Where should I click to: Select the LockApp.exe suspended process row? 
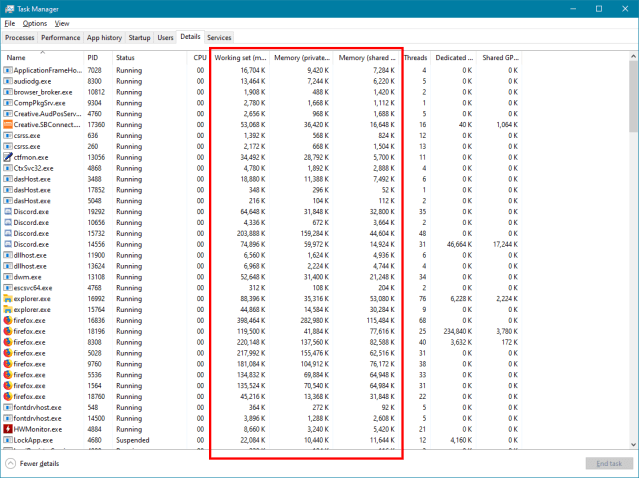[100, 439]
